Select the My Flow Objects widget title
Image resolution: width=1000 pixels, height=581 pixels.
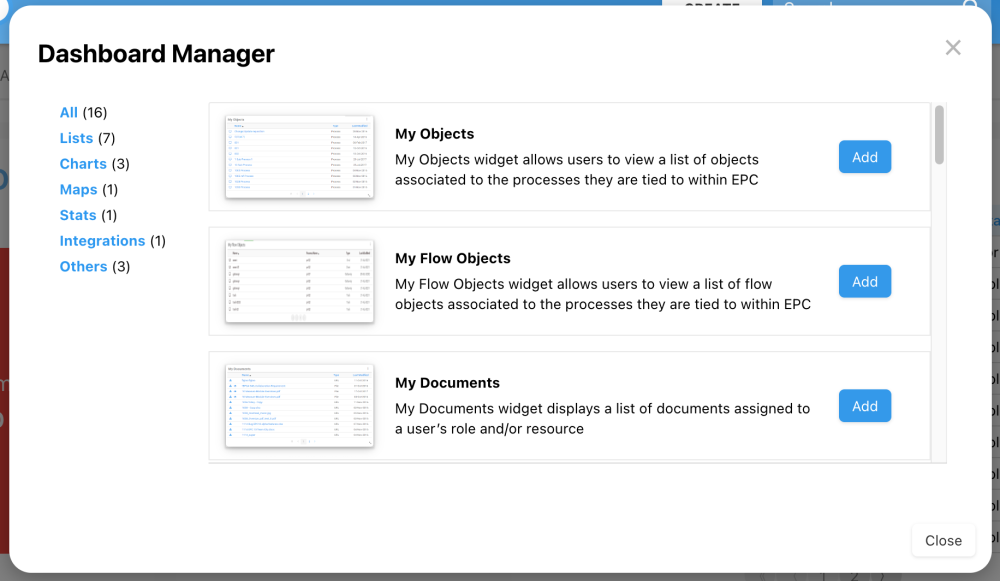point(452,258)
